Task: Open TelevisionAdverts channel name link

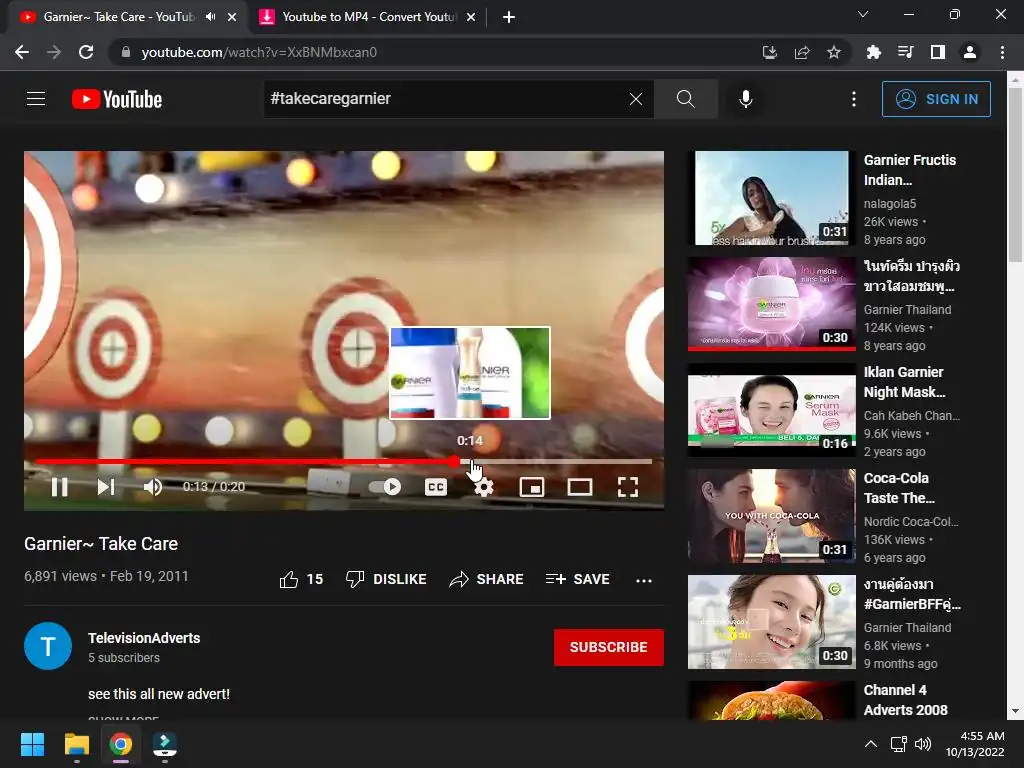Action: [144, 638]
